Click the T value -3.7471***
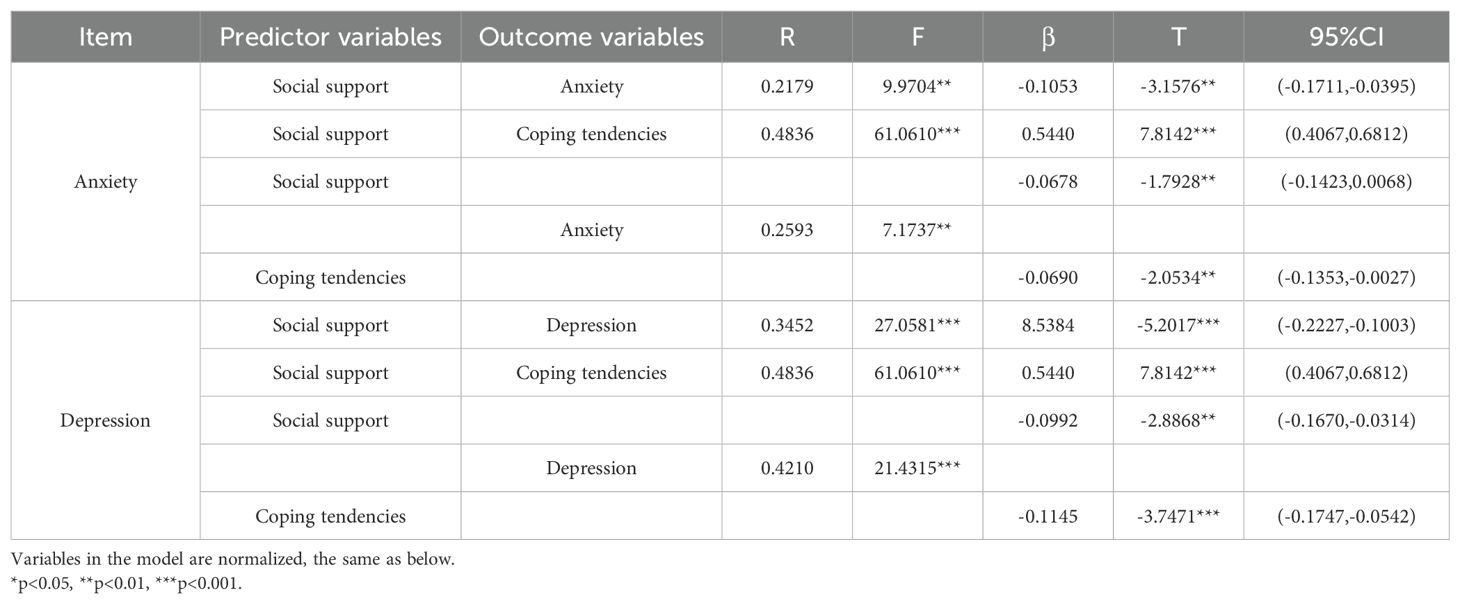Screen dimensions: 1460x604 click(x=1178, y=516)
